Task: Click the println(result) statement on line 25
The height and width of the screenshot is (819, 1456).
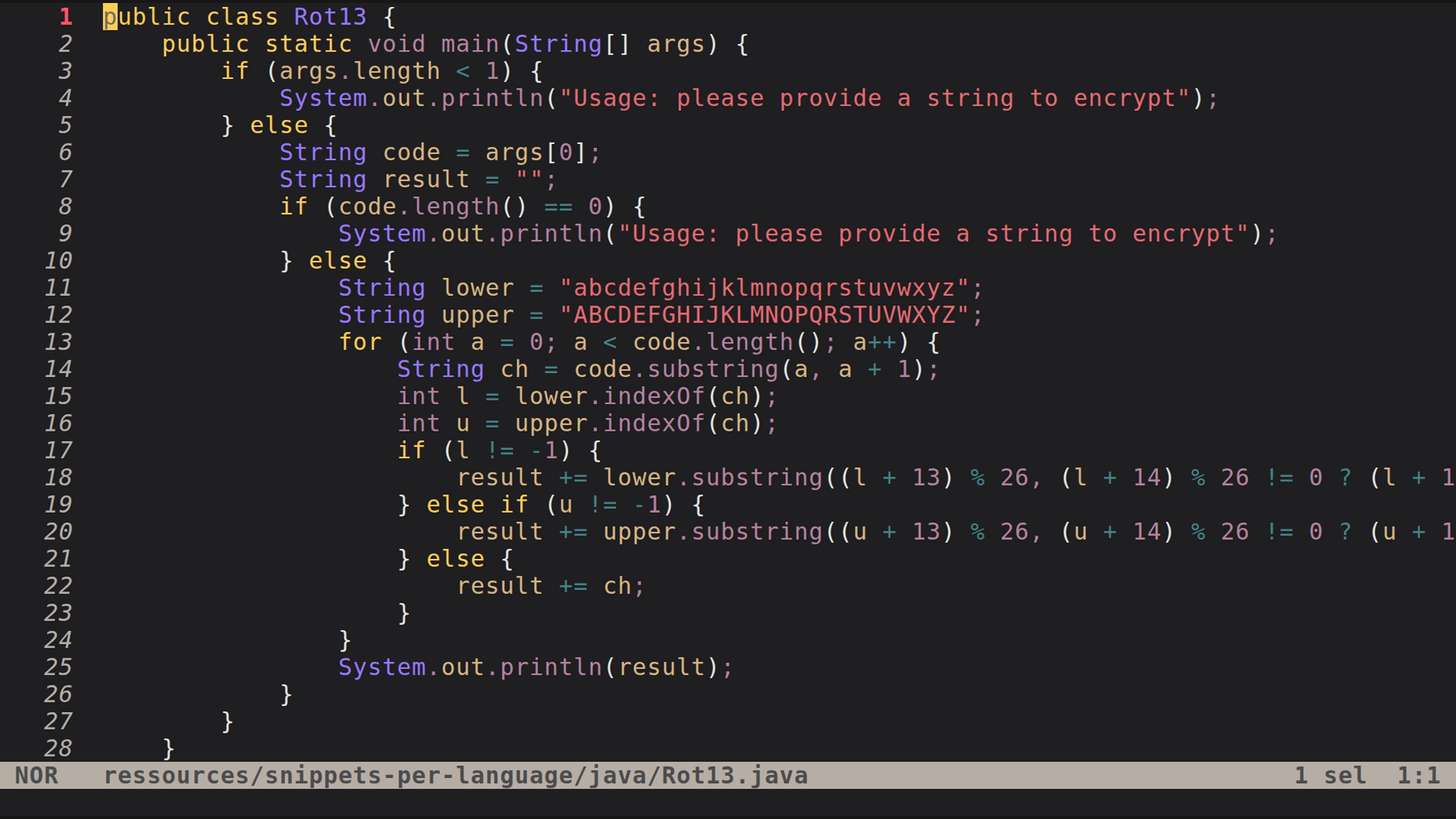Action: pyautogui.click(x=531, y=667)
